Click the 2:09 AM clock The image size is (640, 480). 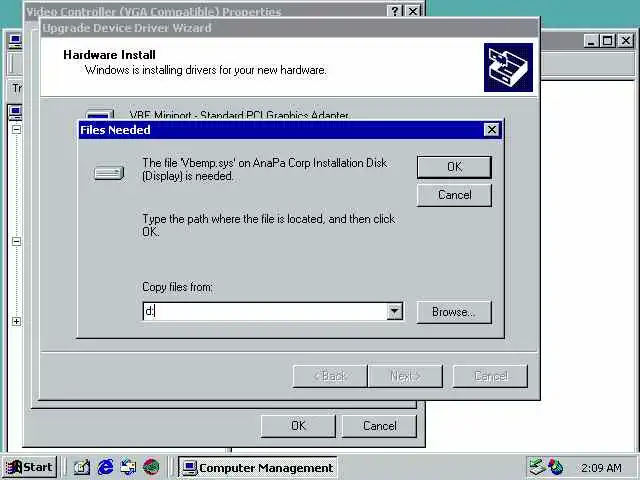point(601,468)
